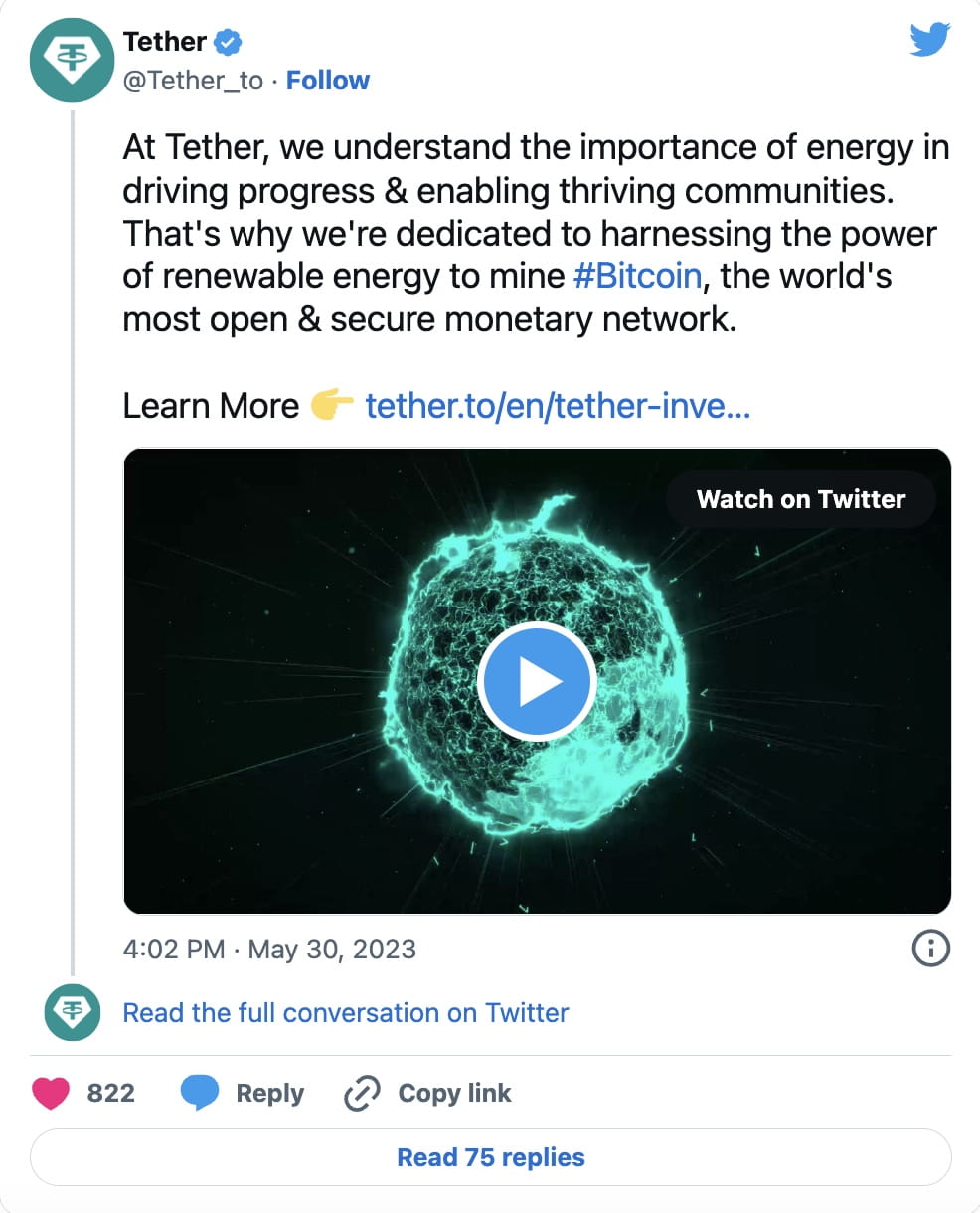The image size is (980, 1213).
Task: Open the reply speech bubble icon
Action: 201,1091
